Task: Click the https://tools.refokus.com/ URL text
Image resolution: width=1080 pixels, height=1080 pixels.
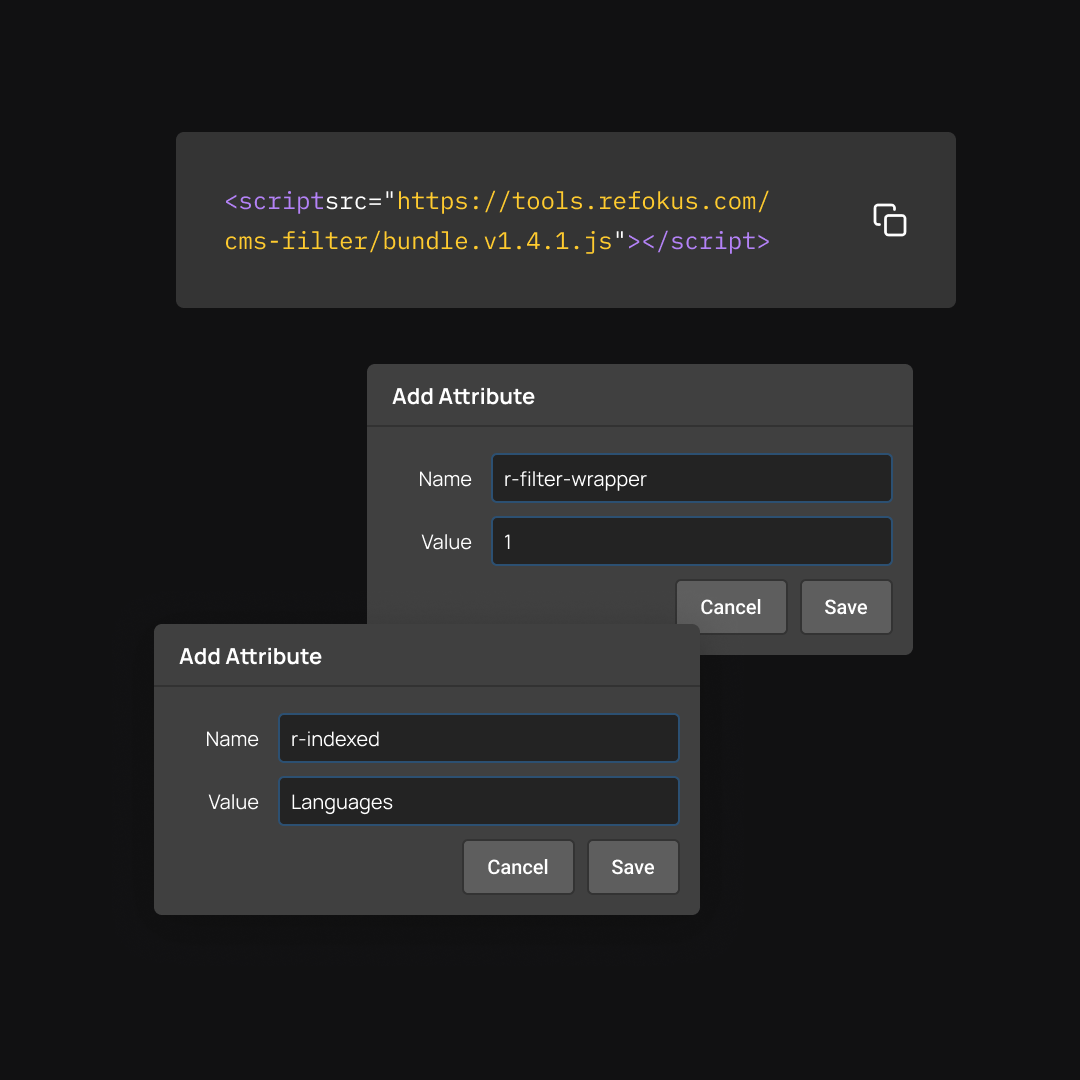Action: (583, 201)
